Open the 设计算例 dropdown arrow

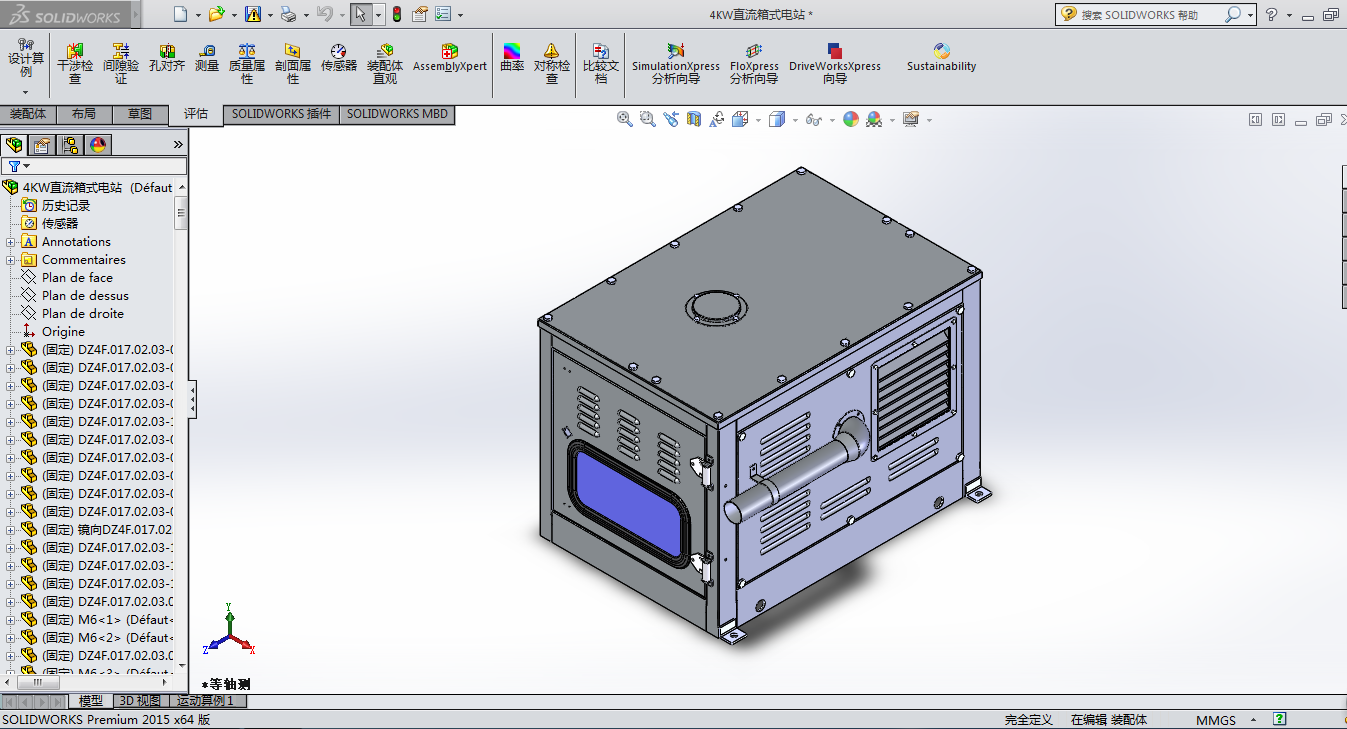tap(26, 92)
